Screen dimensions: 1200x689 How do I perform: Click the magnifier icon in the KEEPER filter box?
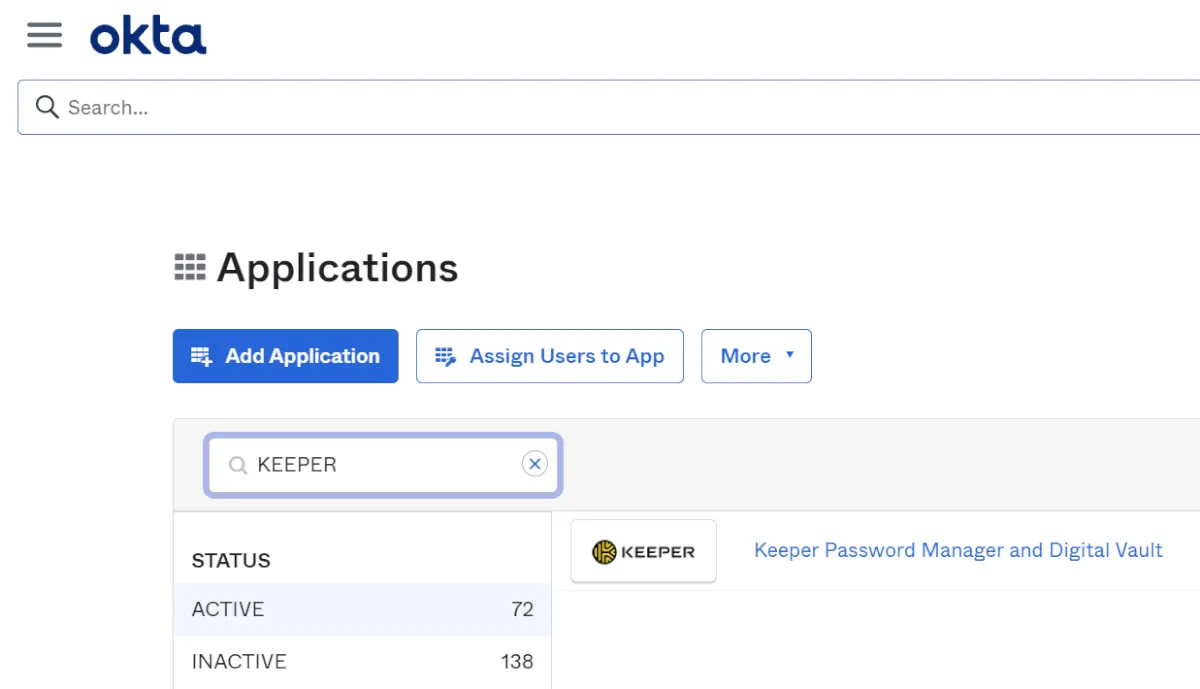coord(238,465)
